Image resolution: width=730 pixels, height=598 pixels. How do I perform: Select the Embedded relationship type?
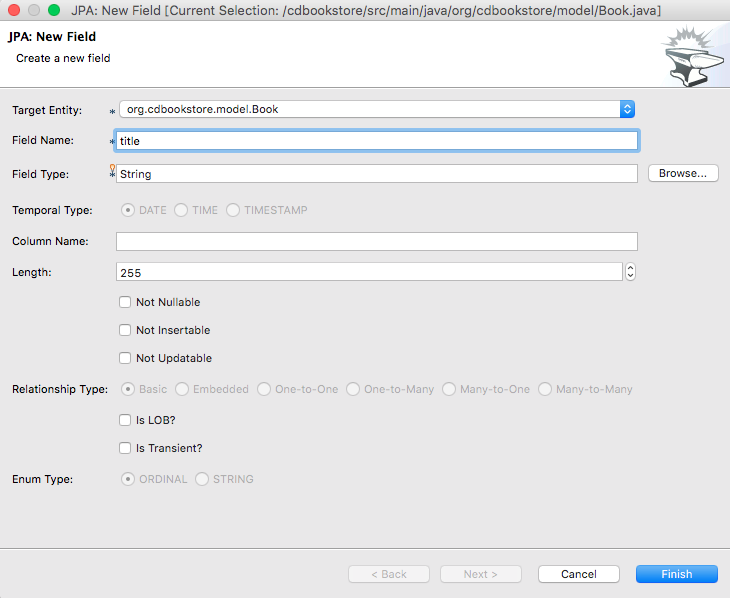pos(182,389)
